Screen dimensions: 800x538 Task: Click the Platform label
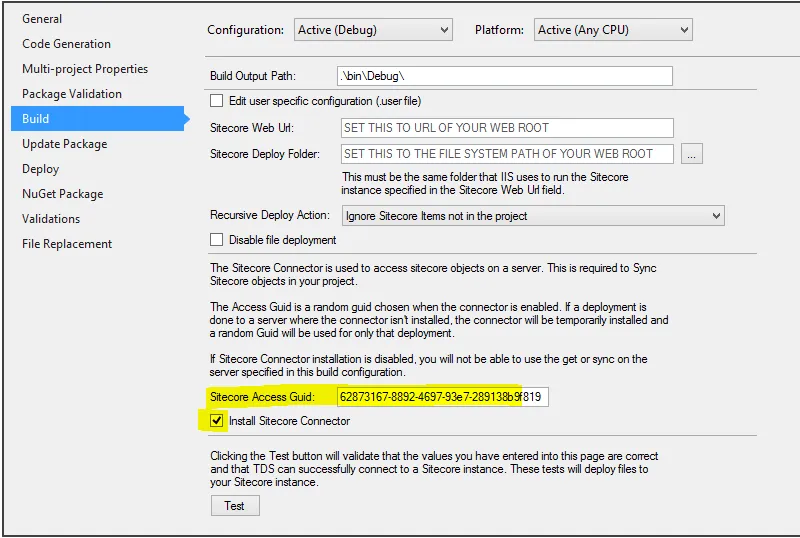(x=499, y=30)
